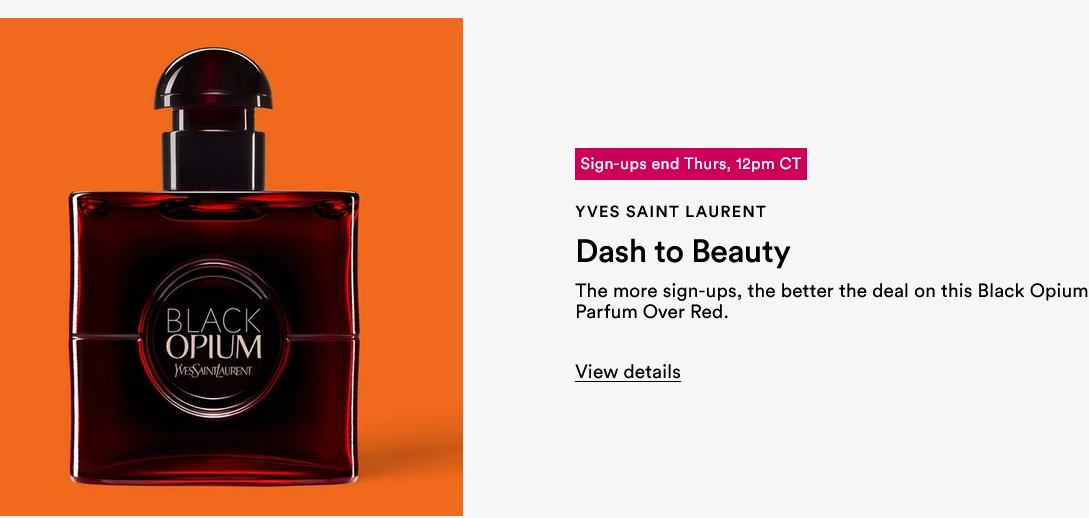1089x518 pixels.
Task: Click the YvesSaintLaurent logo on the bottle
Action: (x=214, y=370)
